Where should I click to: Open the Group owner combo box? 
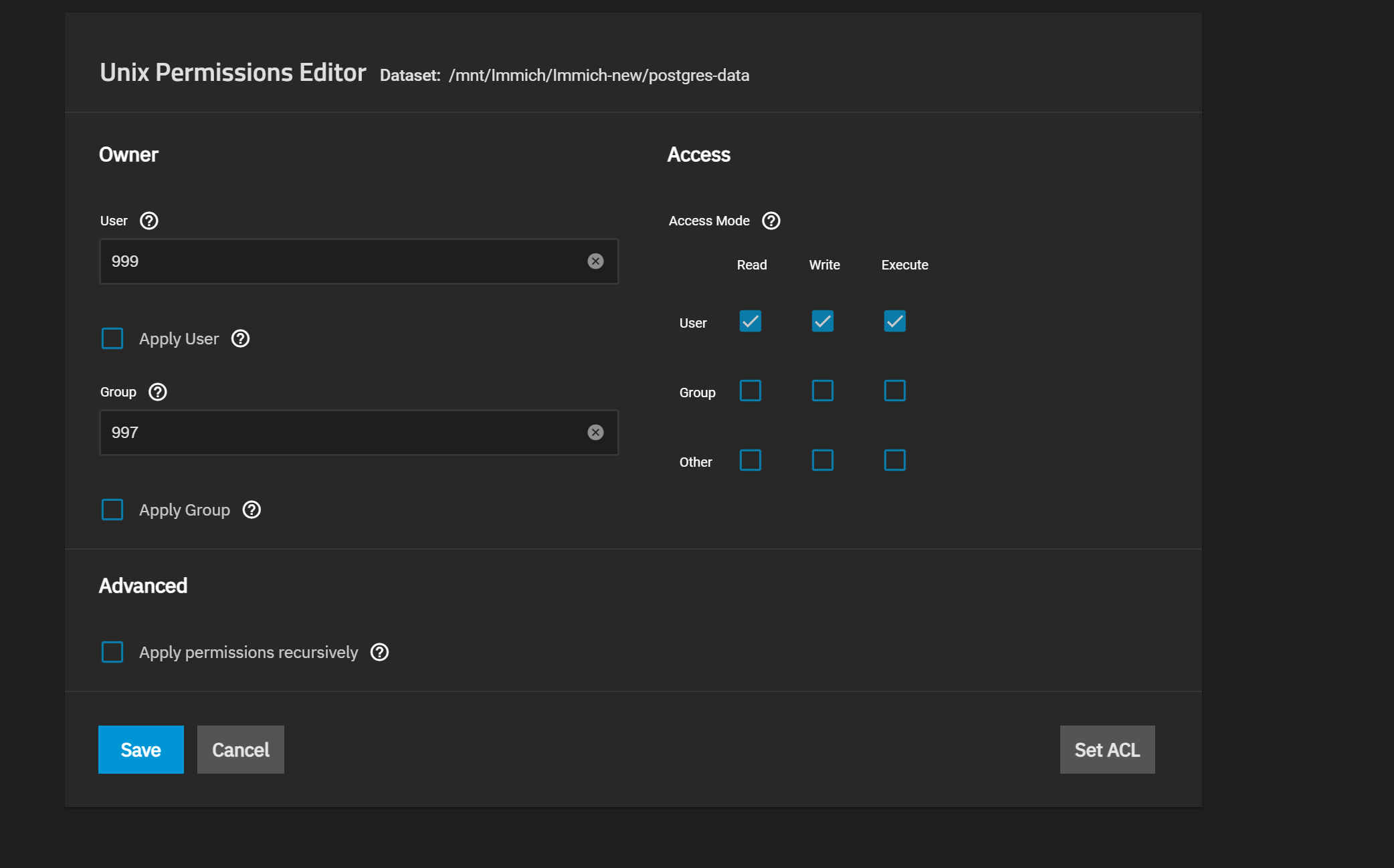[x=341, y=433]
